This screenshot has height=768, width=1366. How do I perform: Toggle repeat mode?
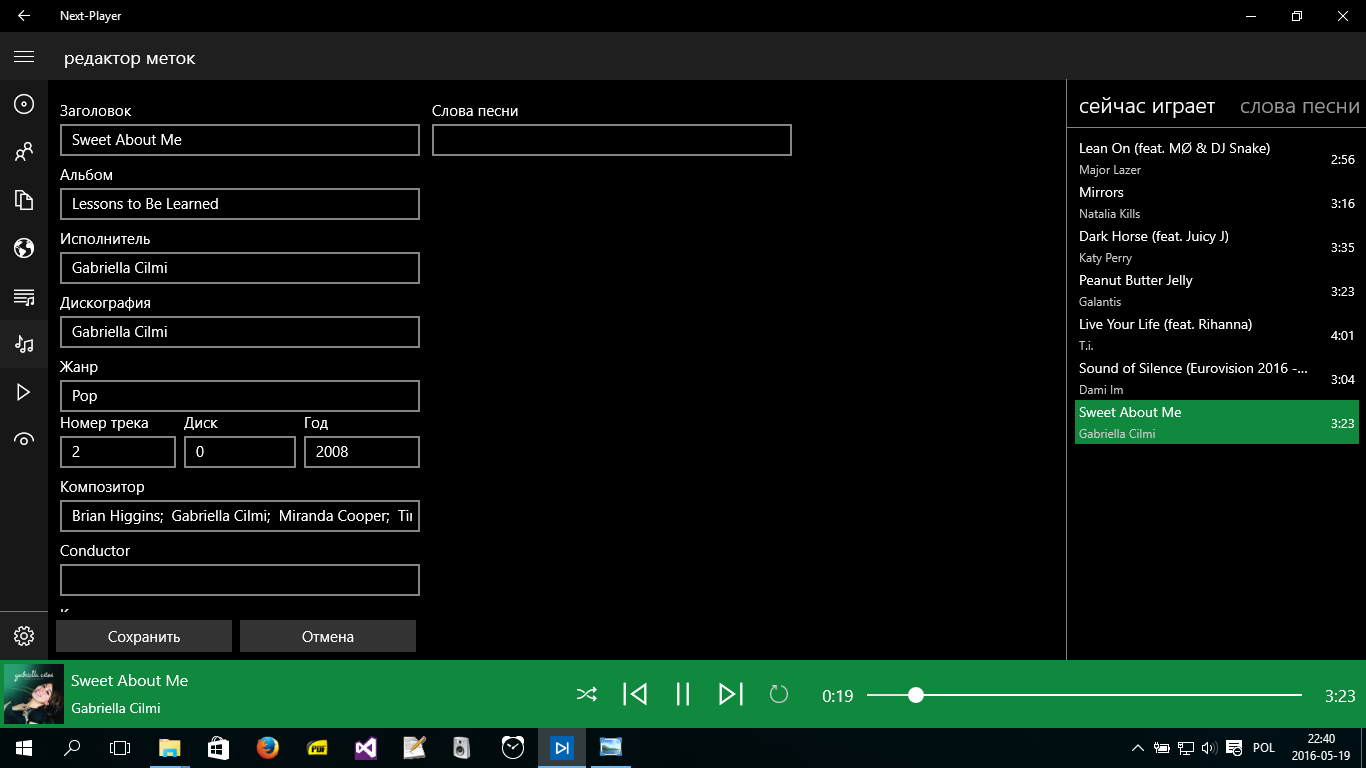(779, 694)
